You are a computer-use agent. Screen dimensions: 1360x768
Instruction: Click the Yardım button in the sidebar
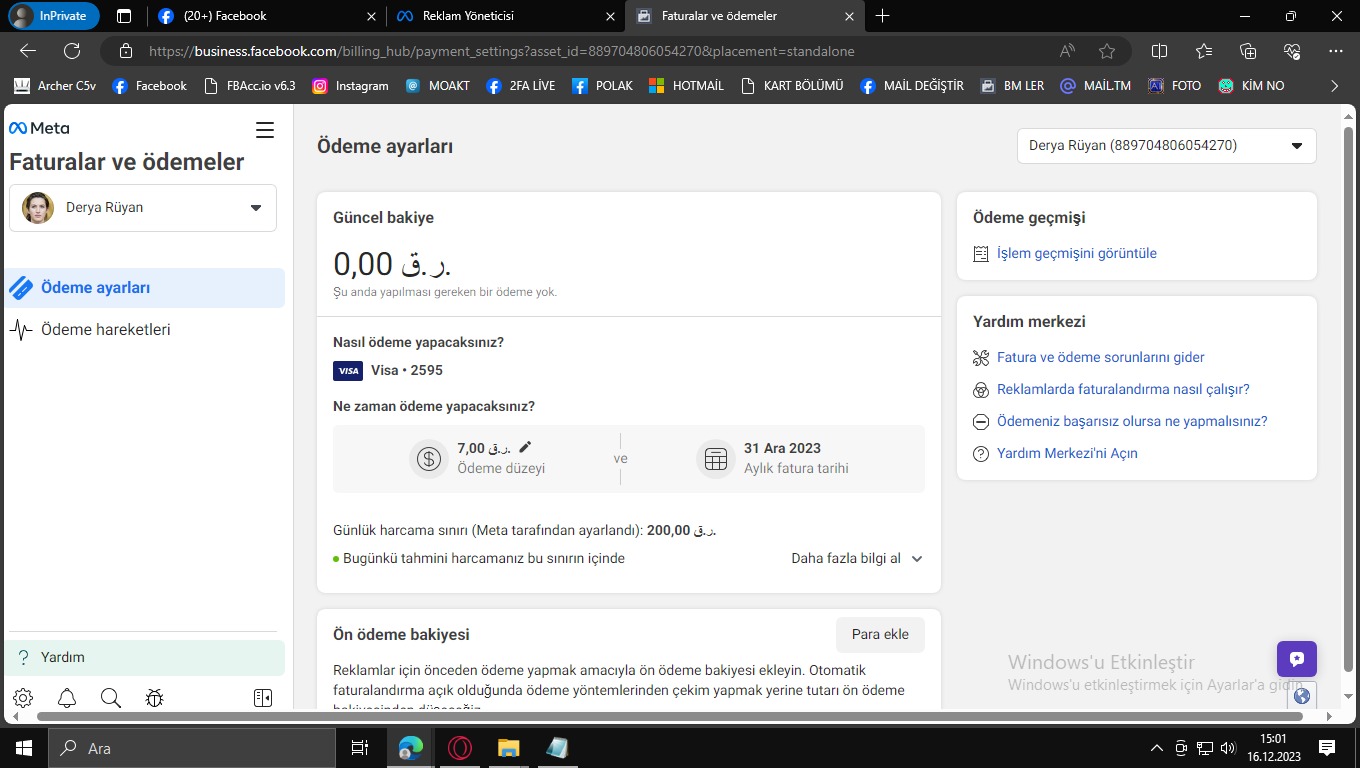coord(145,658)
